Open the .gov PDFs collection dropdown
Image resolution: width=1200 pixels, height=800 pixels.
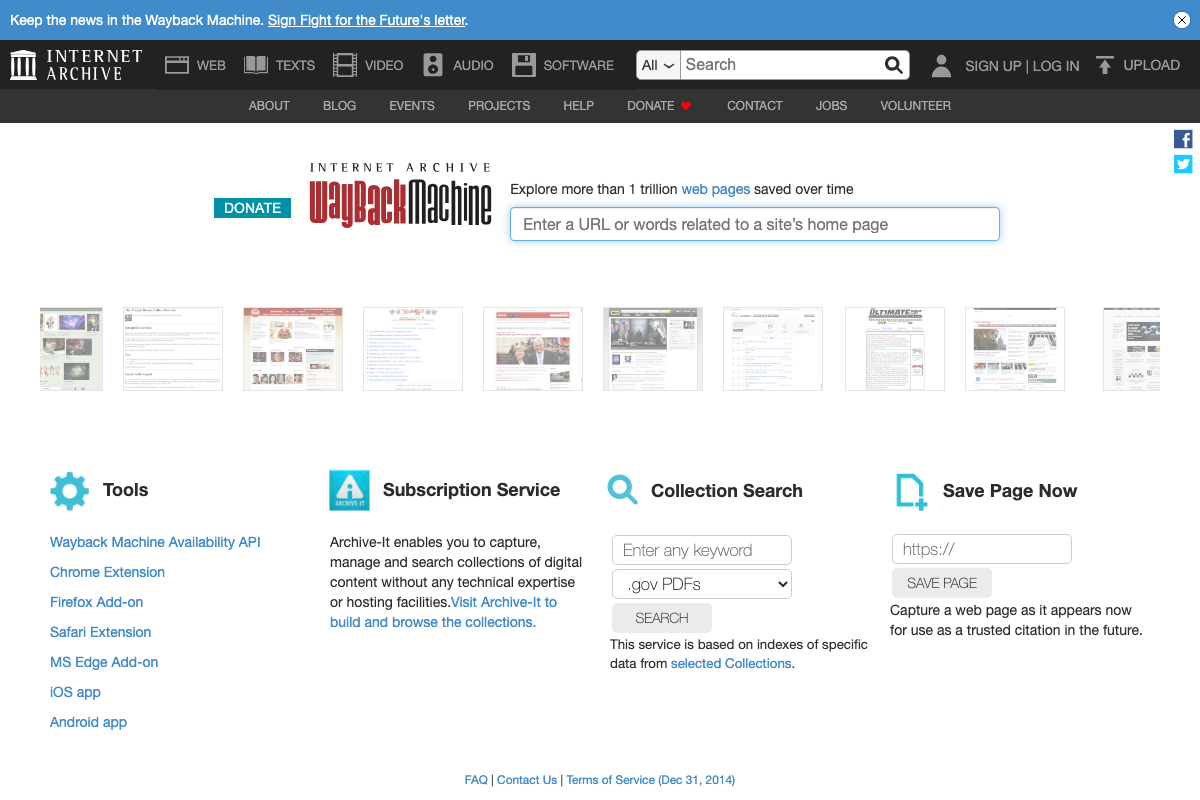pyautogui.click(x=702, y=584)
